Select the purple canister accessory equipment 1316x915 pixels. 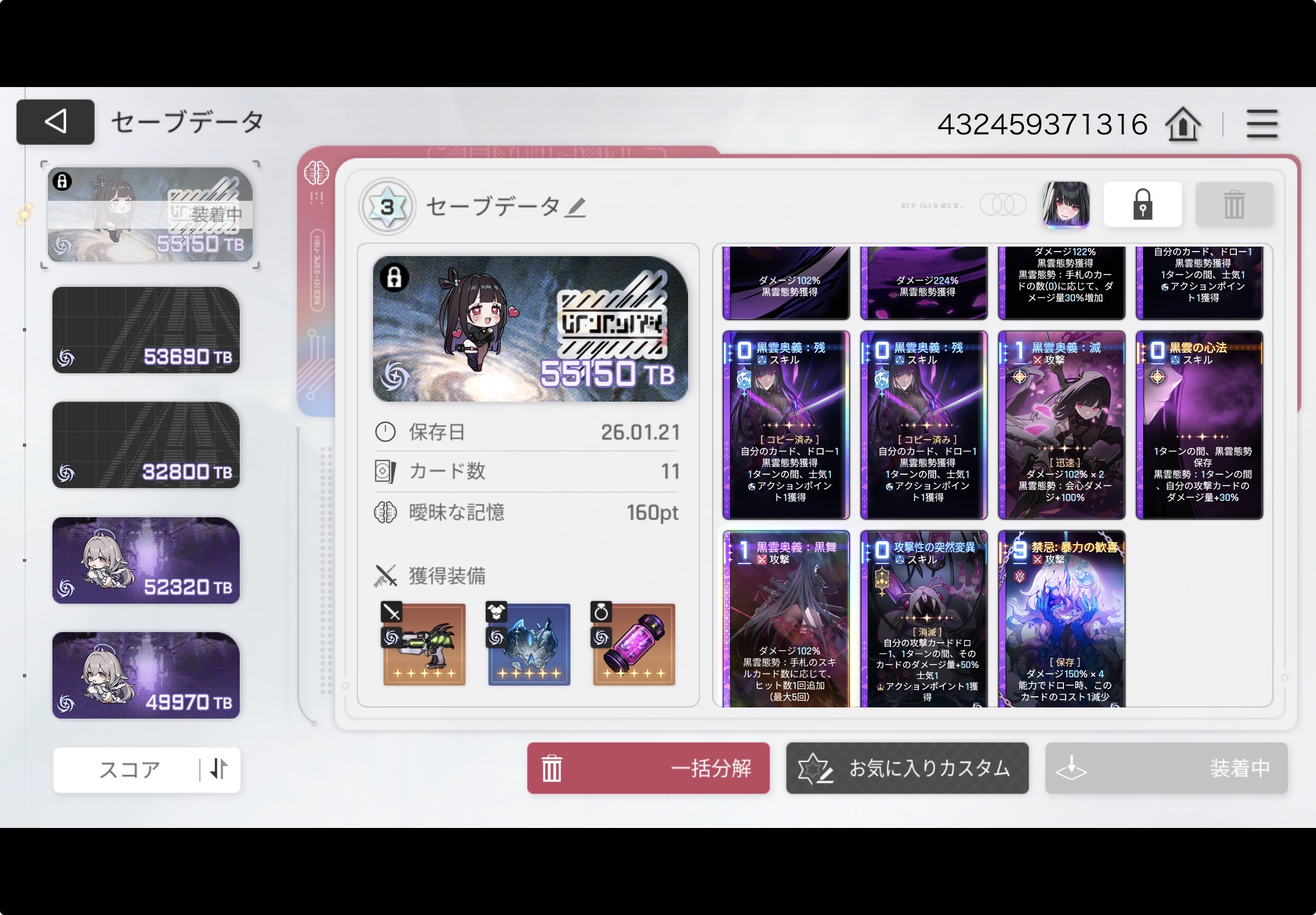tap(633, 644)
